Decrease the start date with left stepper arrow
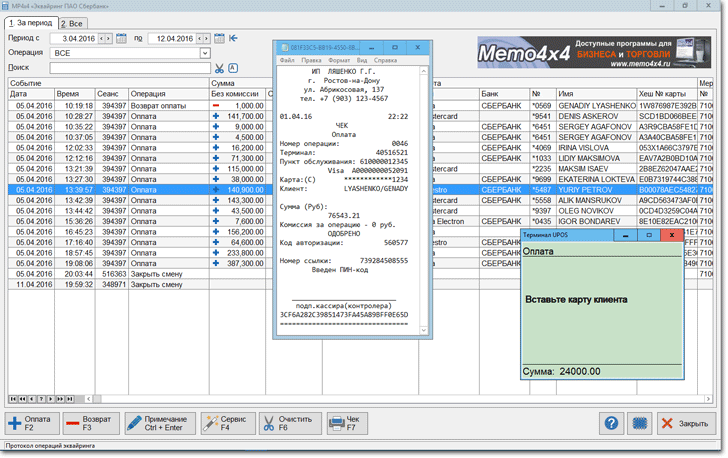Viewport: 728px width, 458px height. click(102, 39)
